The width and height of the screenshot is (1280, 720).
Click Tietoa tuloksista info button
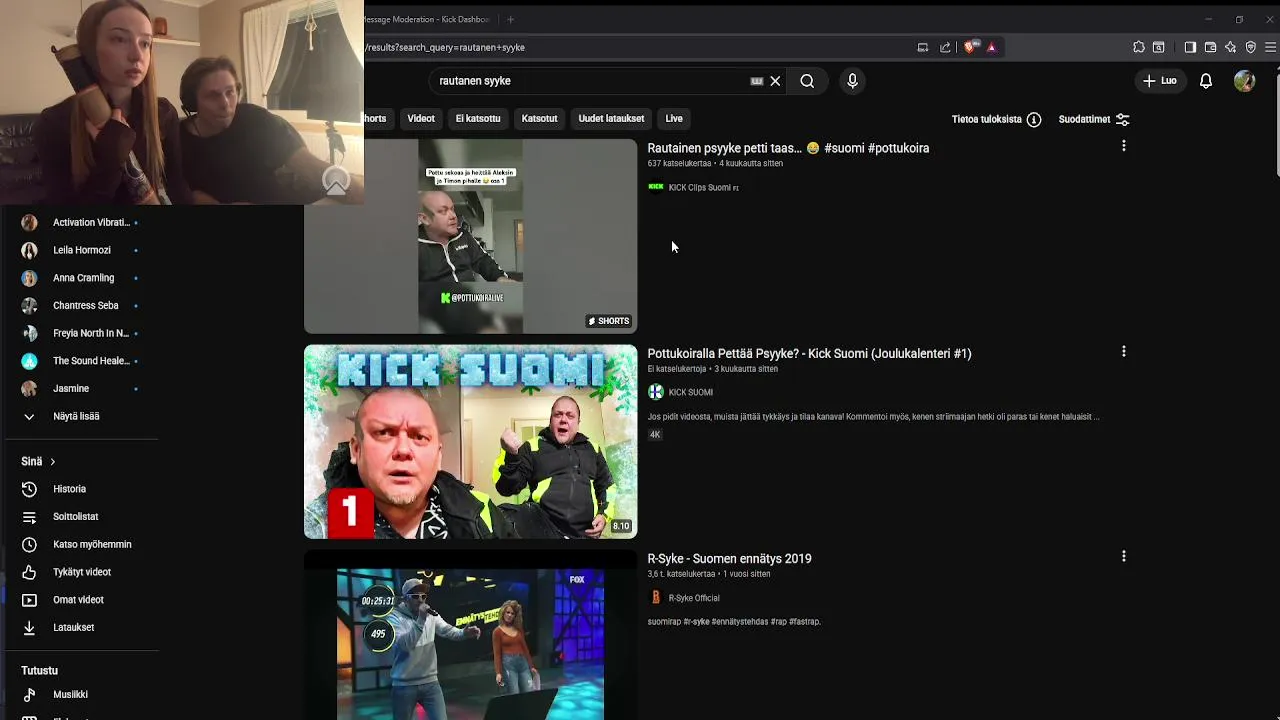coord(996,119)
